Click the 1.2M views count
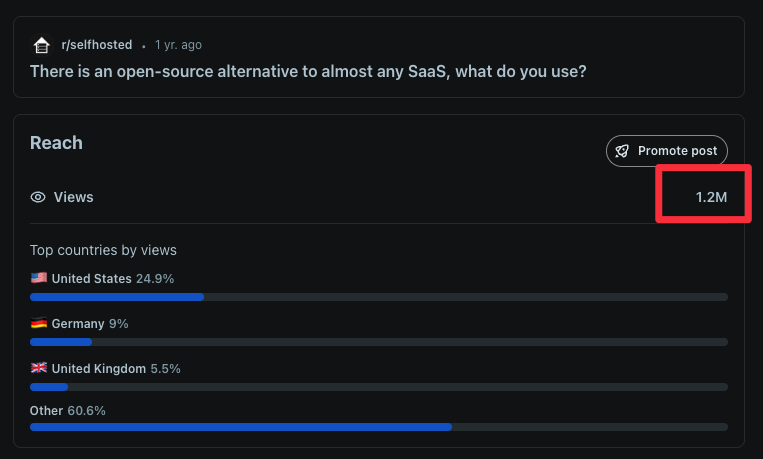Screen dimensions: 763x459 pos(711,197)
